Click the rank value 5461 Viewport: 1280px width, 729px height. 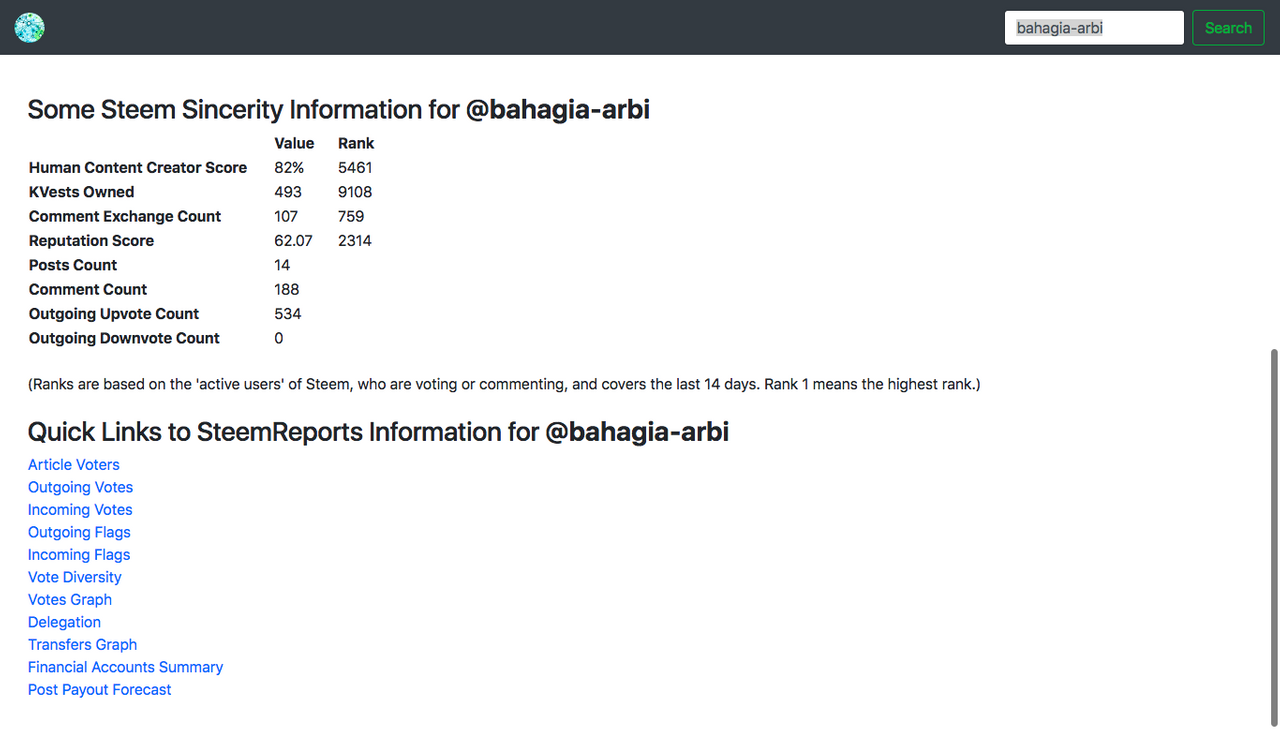click(355, 168)
